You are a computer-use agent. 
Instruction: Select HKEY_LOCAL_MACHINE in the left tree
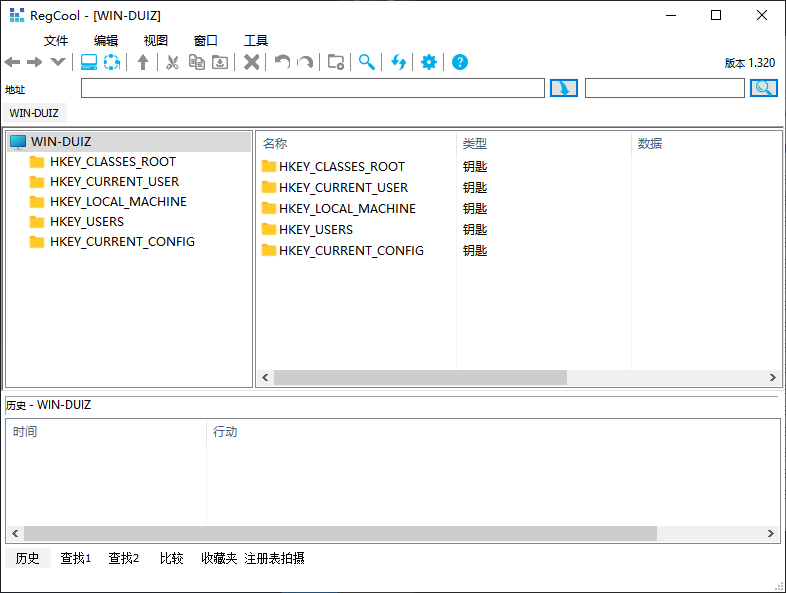click(x=118, y=202)
